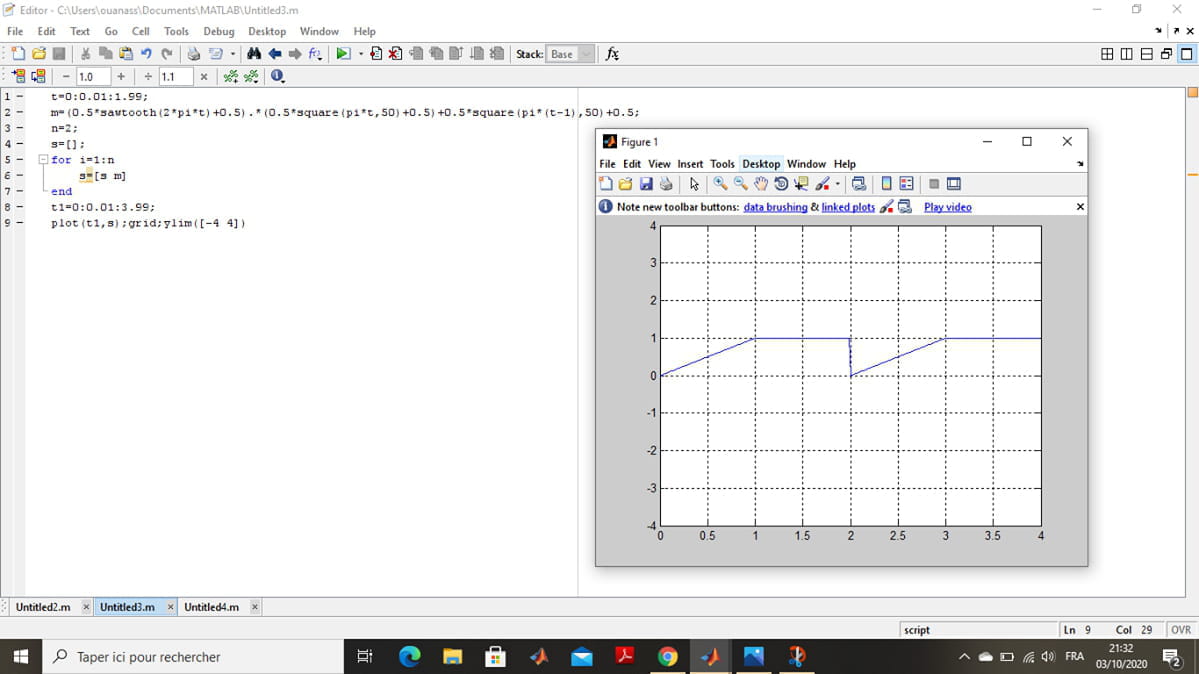Switch editor layout to left/right split tile
Image resolution: width=1199 pixels, height=674 pixels.
point(1127,54)
